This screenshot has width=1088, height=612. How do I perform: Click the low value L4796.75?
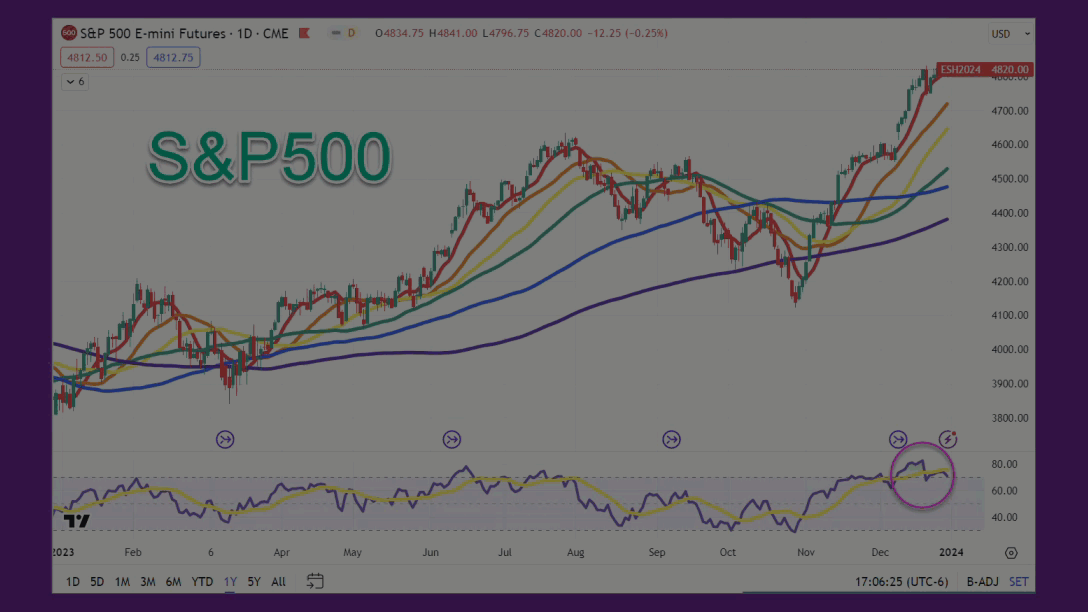(506, 33)
